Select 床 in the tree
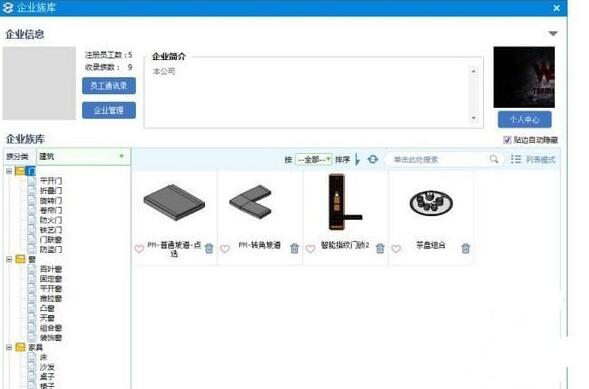589x389 pixels. [x=44, y=357]
